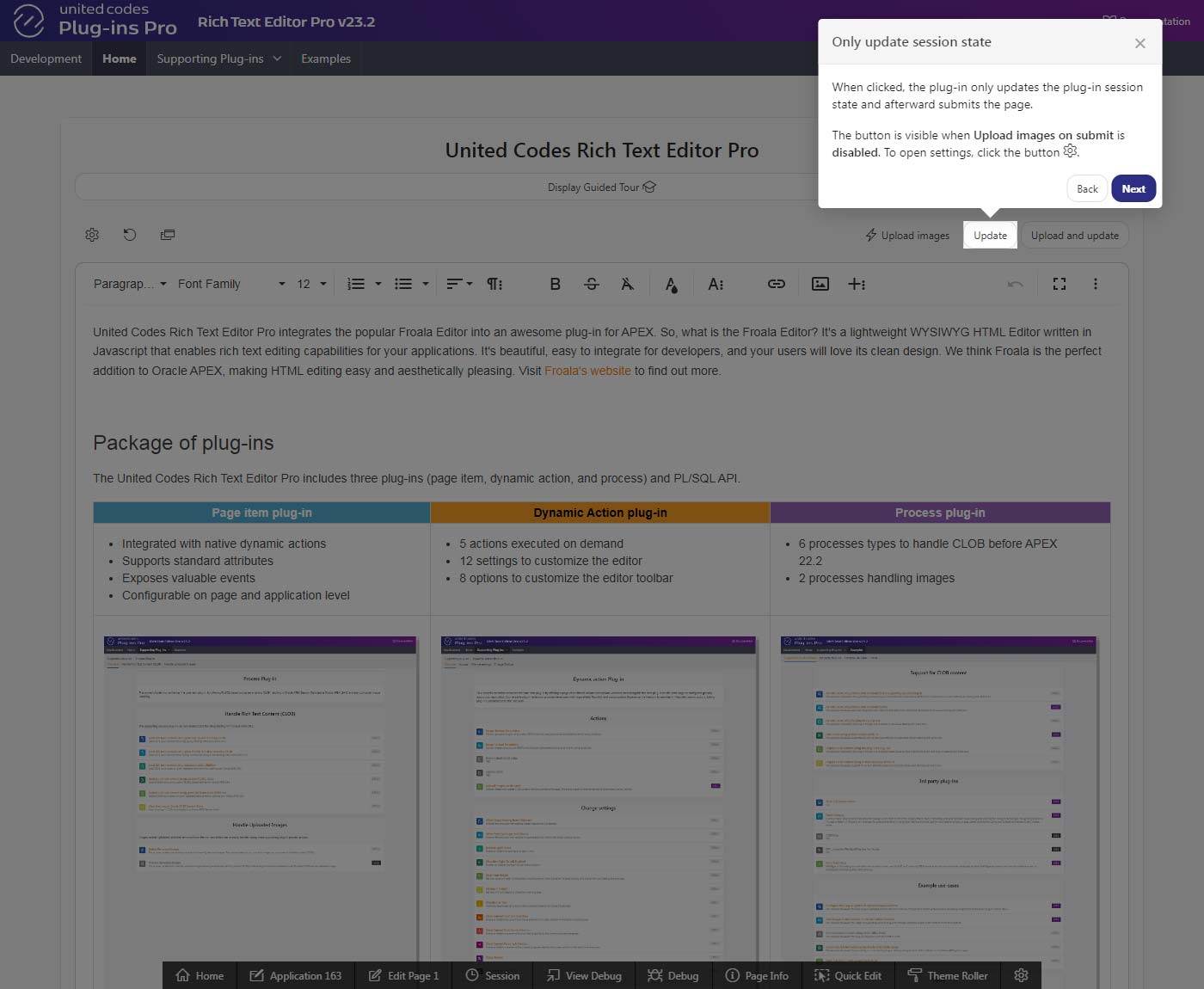The image size is (1204, 989).
Task: Open Application 163 from developer toolbar
Action: click(x=296, y=975)
